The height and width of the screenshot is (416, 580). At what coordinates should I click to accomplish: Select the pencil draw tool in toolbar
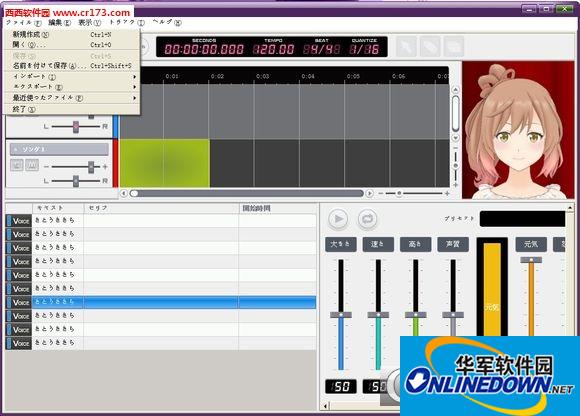(430, 47)
